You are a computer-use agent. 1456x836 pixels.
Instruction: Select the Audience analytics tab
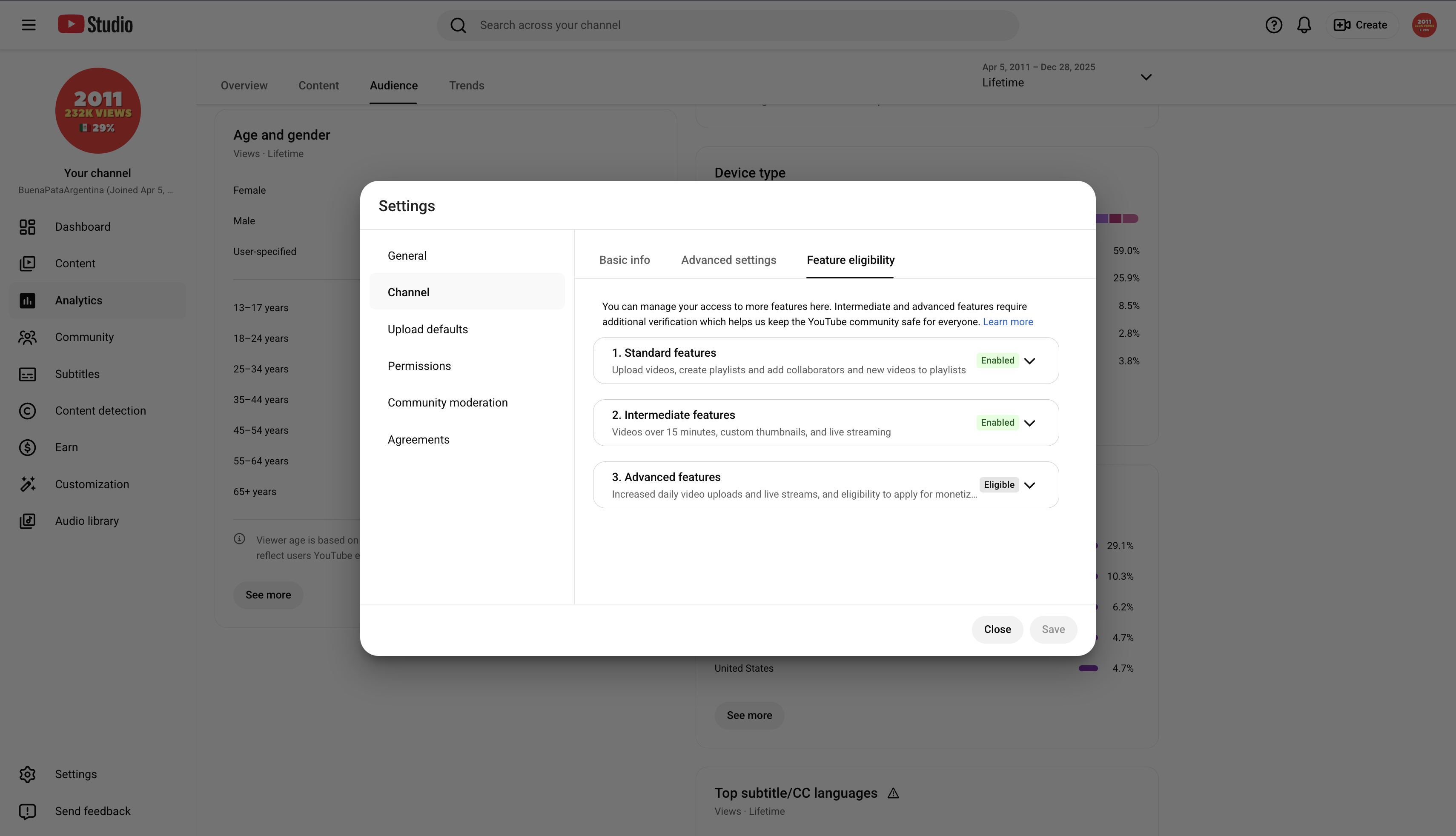pos(393,86)
